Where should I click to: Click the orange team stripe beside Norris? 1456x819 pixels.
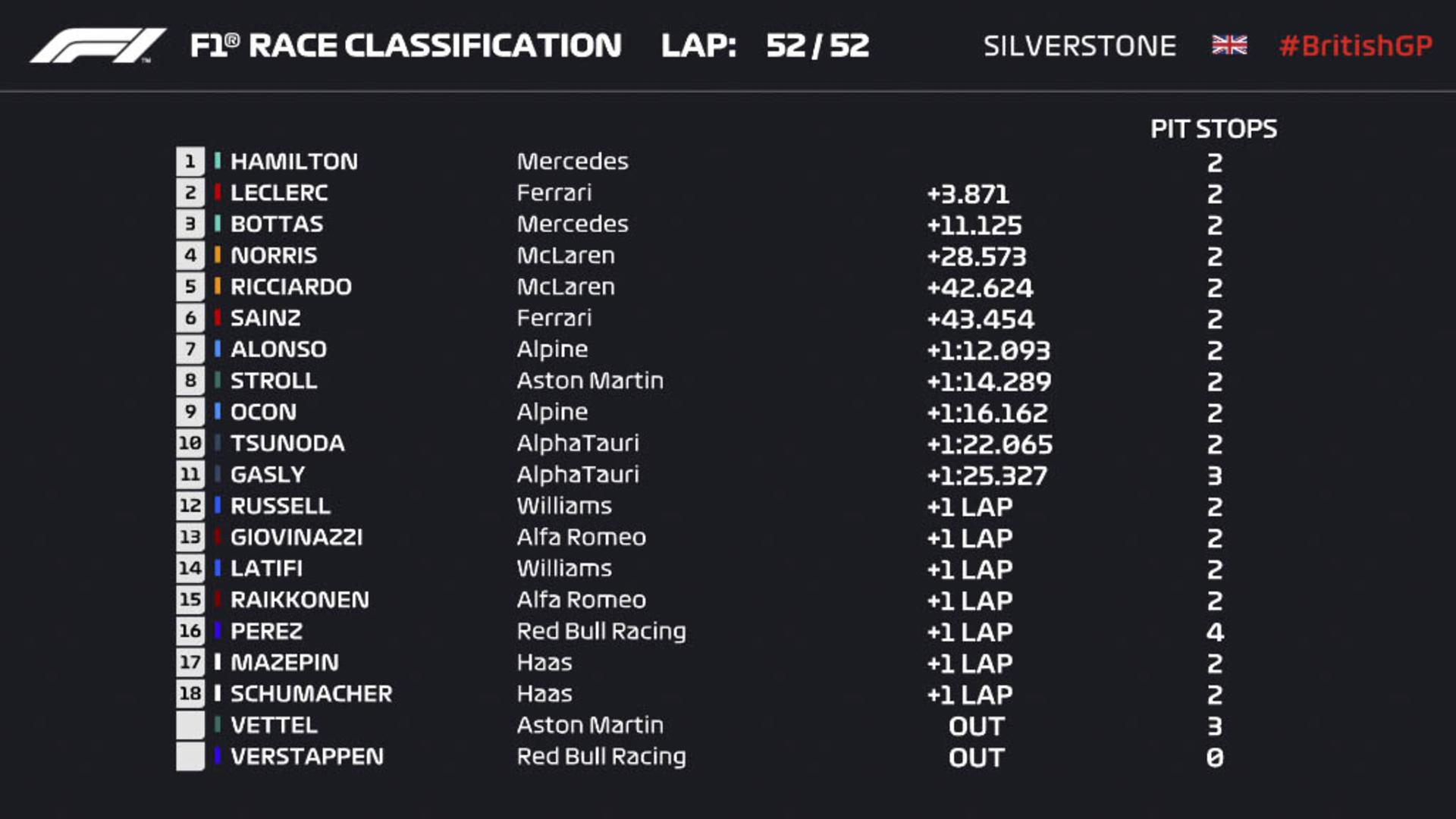(x=218, y=256)
